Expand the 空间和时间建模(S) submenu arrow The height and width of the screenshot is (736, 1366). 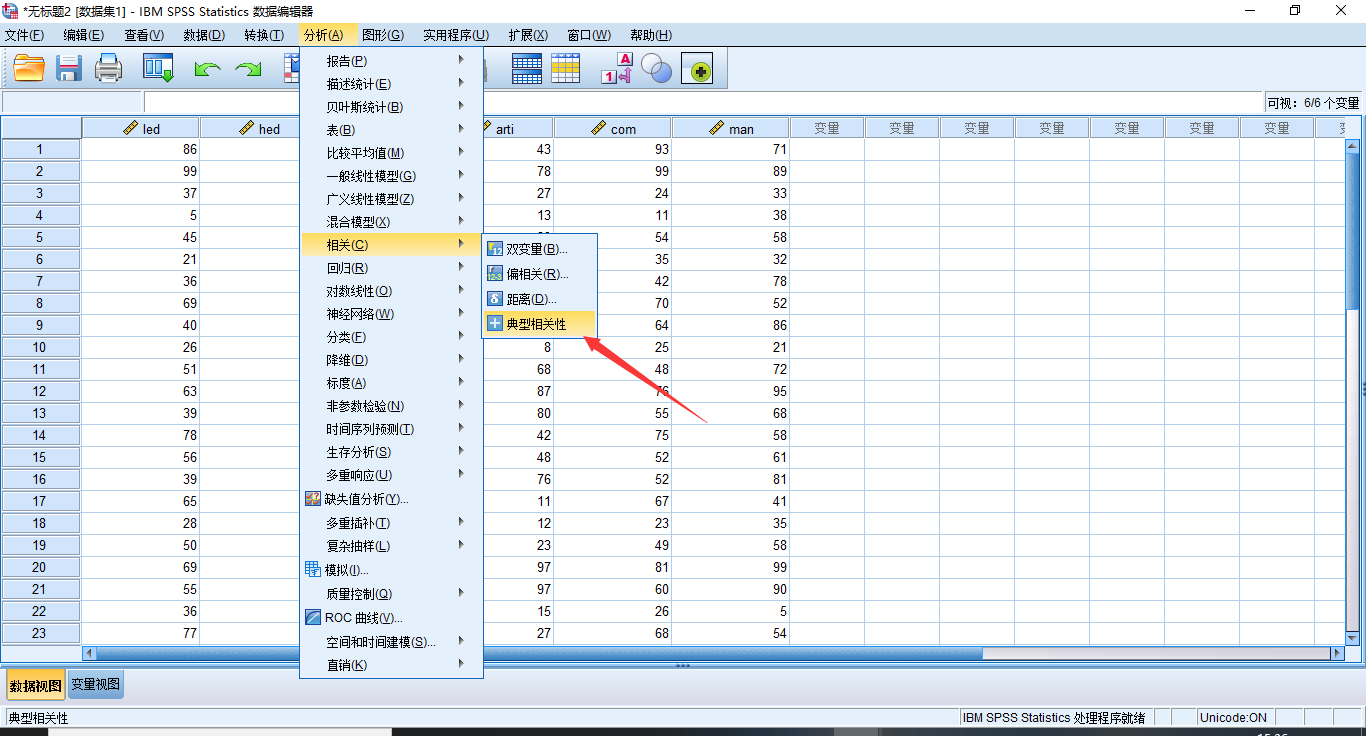point(461,641)
